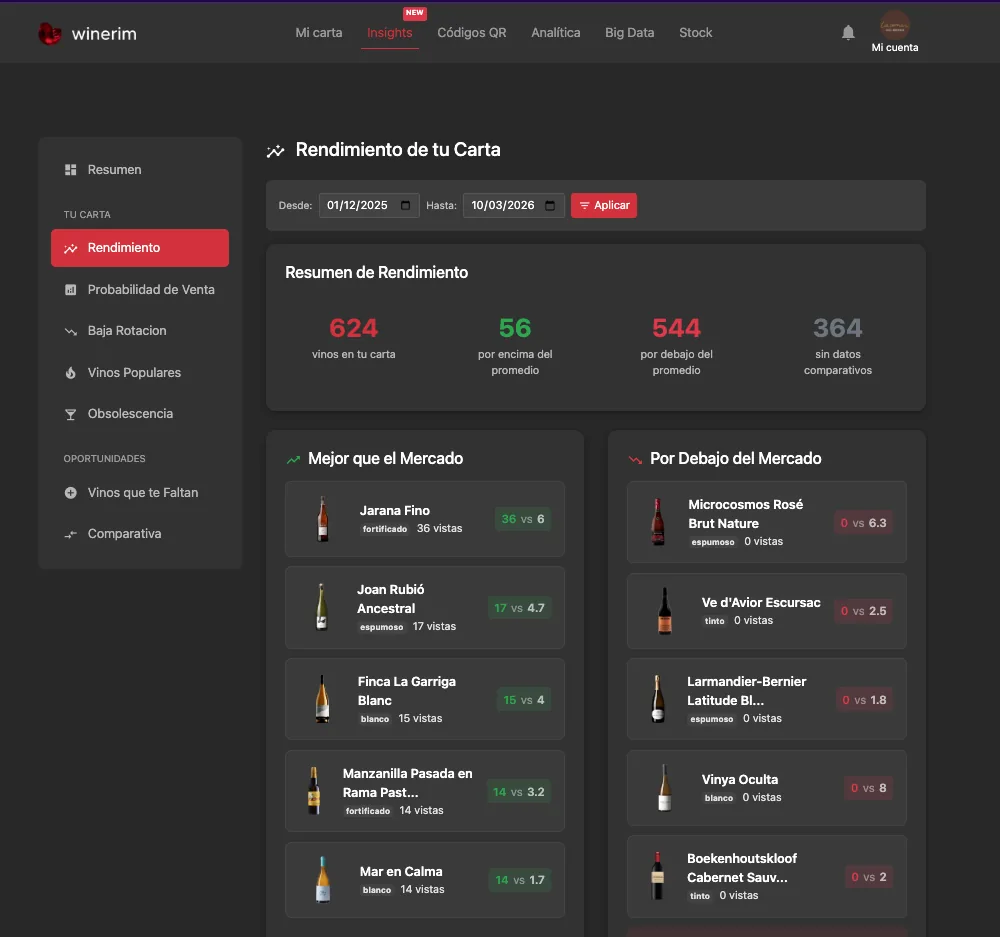Screen dimensions: 1000x937
Task: Open the Mi carta tab
Action: point(319,33)
